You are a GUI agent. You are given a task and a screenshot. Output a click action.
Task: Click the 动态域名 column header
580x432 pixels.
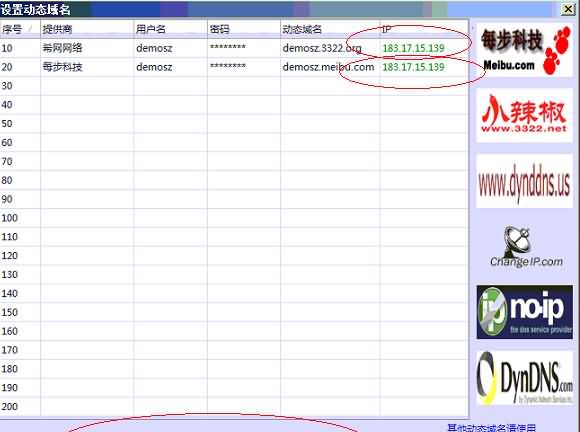[330, 29]
